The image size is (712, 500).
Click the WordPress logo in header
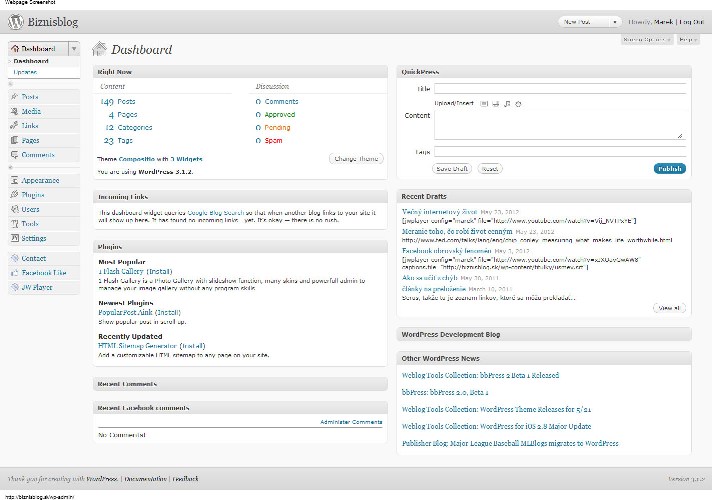pyautogui.click(x=15, y=22)
